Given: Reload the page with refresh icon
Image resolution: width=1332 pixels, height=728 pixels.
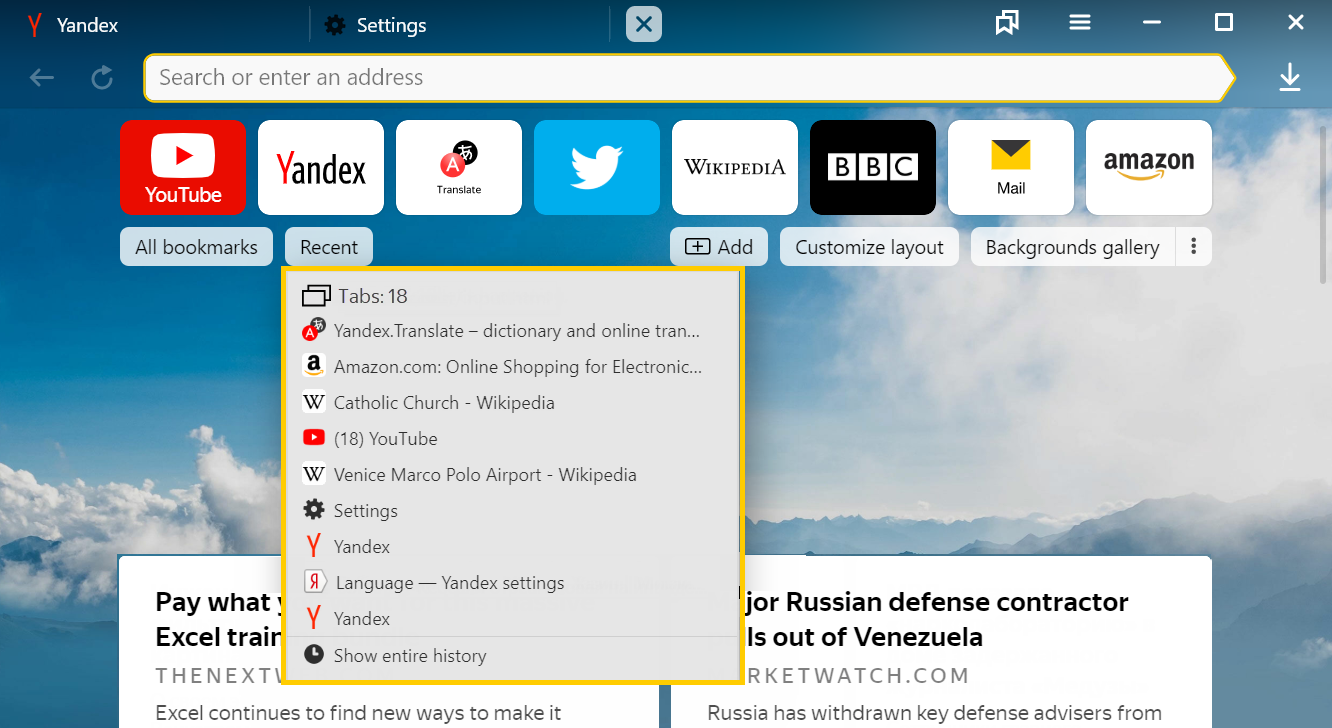Looking at the screenshot, I should click(102, 78).
